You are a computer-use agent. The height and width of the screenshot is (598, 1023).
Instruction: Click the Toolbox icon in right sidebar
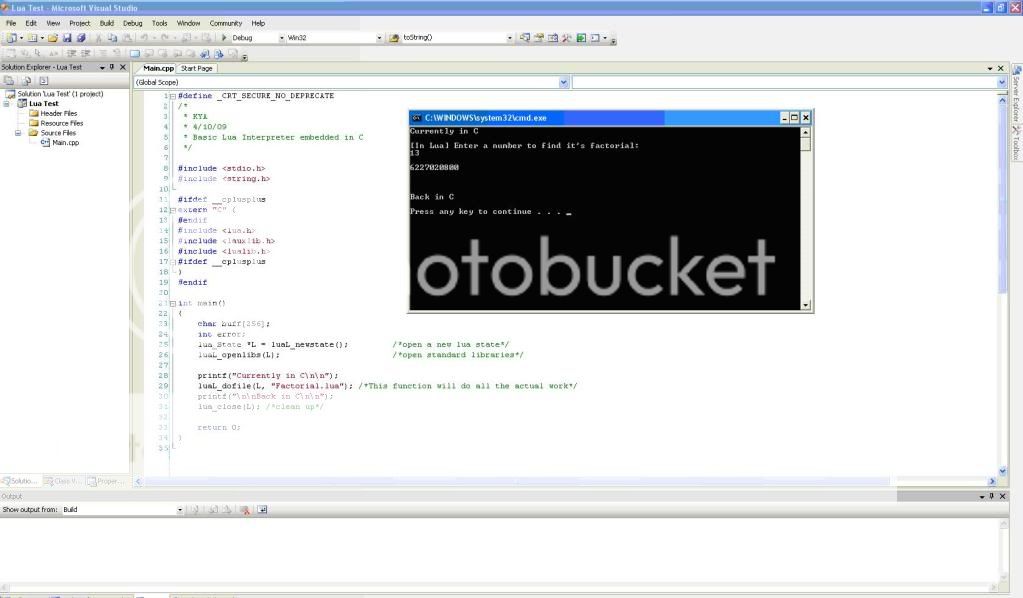click(x=1016, y=144)
